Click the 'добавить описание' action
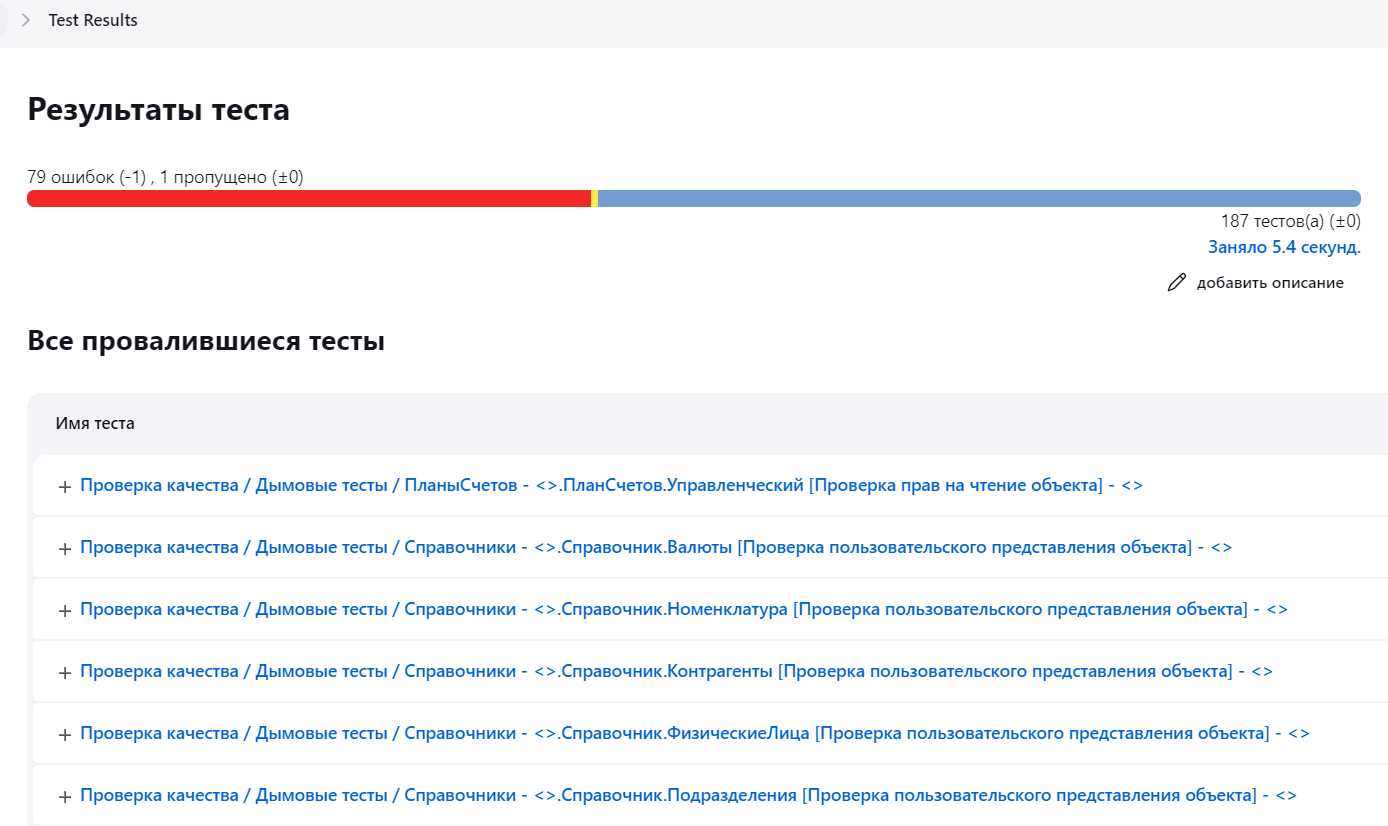Viewport: 1388px width, 826px height. click(1270, 282)
